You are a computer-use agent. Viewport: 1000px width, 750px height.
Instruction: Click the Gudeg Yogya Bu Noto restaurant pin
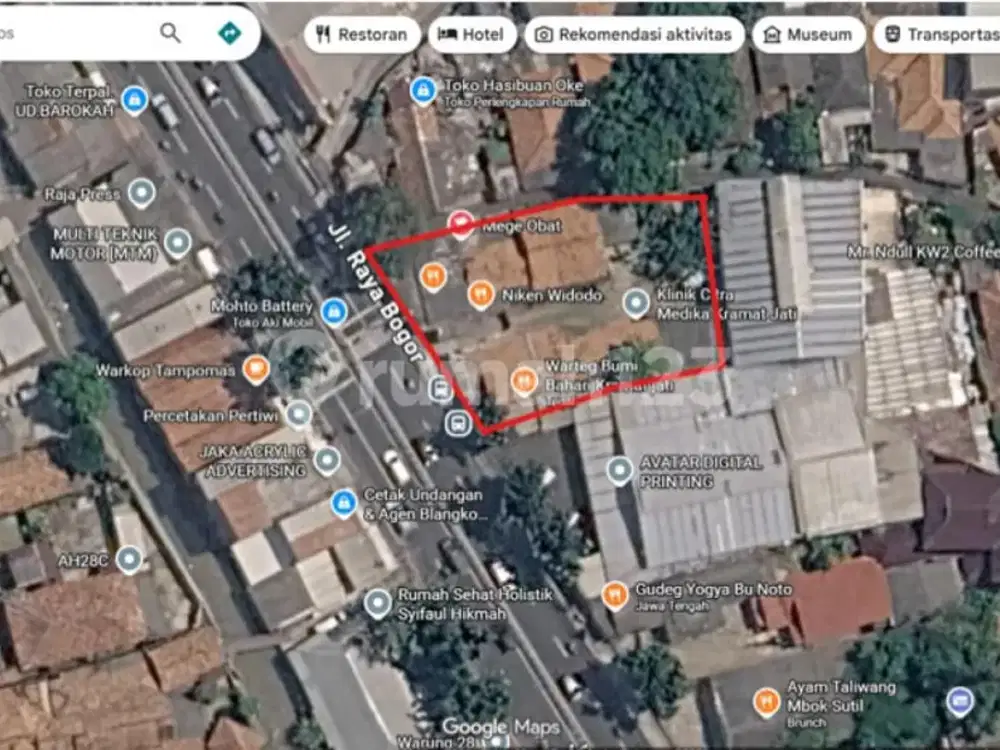(x=614, y=596)
